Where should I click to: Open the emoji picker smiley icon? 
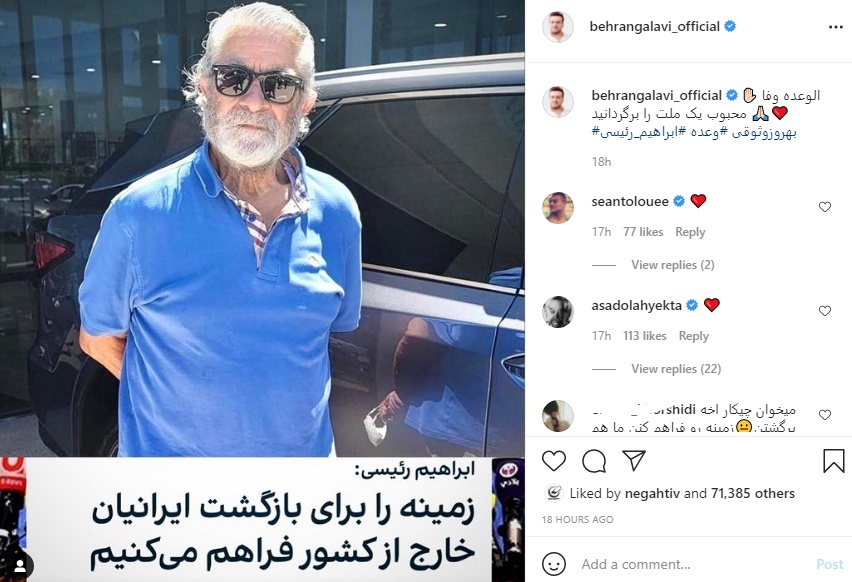coord(554,564)
